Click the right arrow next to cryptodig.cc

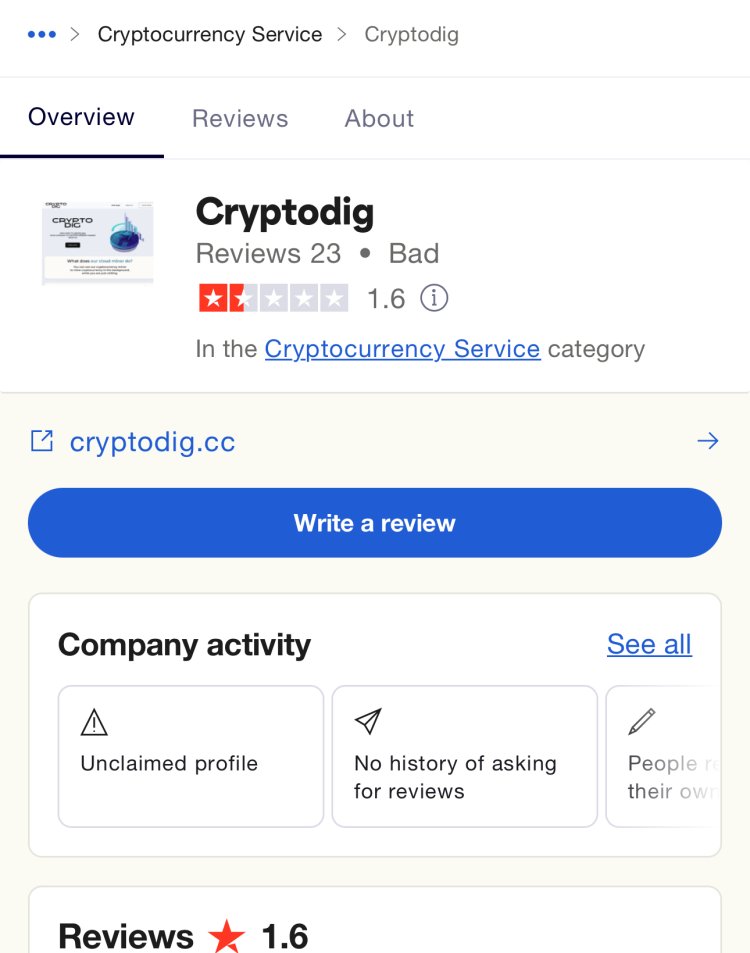click(x=708, y=441)
